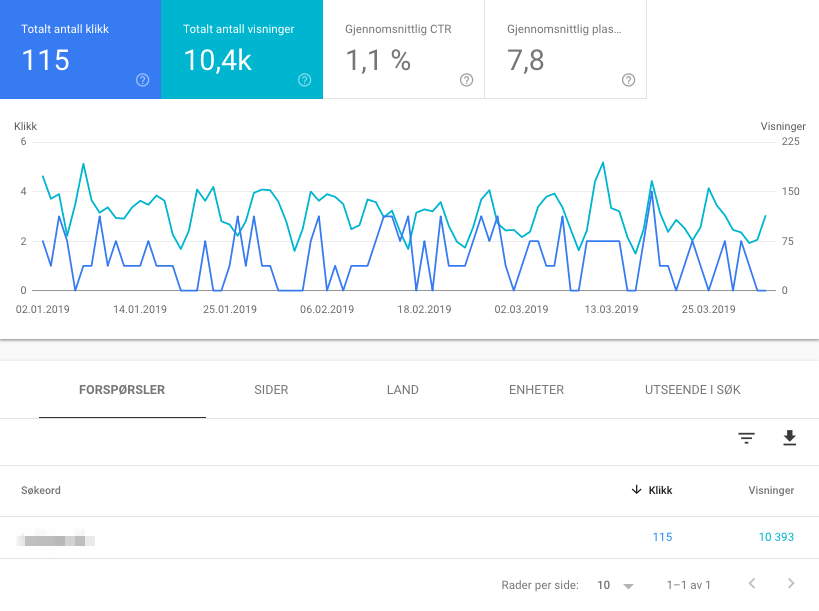Expand the Rader per side dropdown
The width and height of the screenshot is (819, 611).
(x=615, y=585)
